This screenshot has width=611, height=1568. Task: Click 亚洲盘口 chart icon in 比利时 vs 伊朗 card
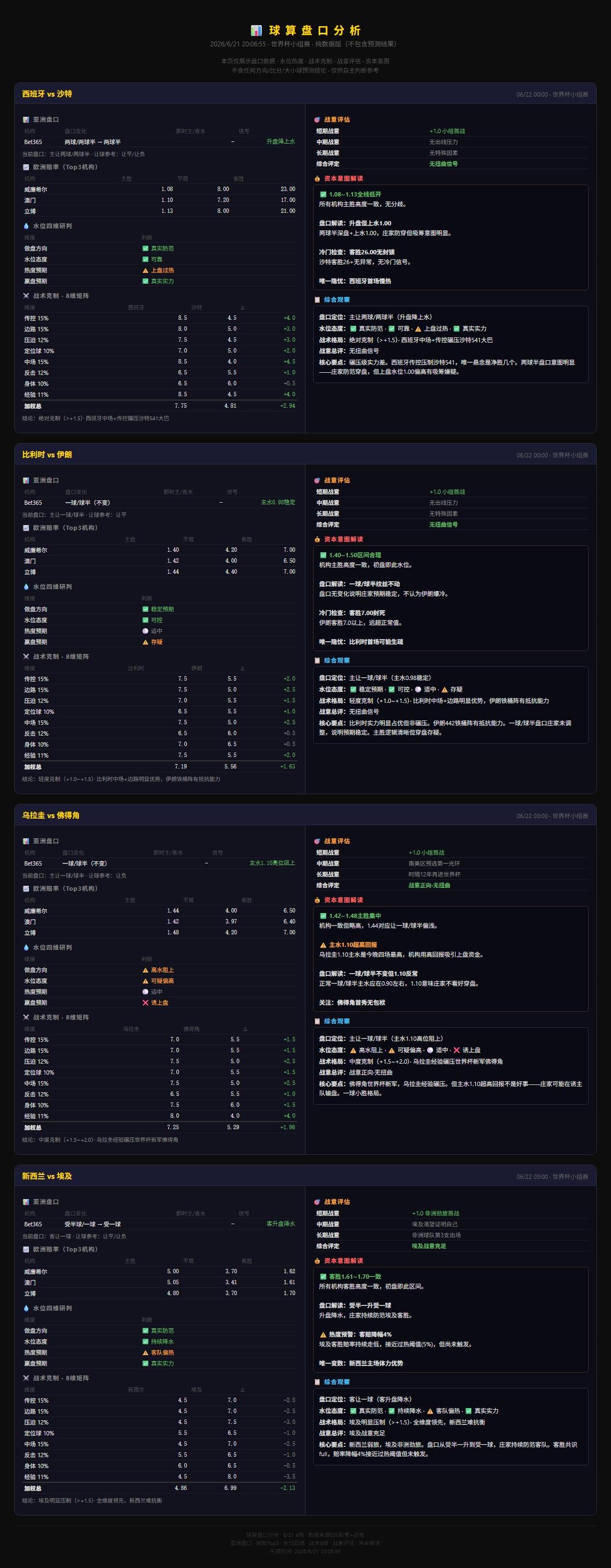click(26, 481)
